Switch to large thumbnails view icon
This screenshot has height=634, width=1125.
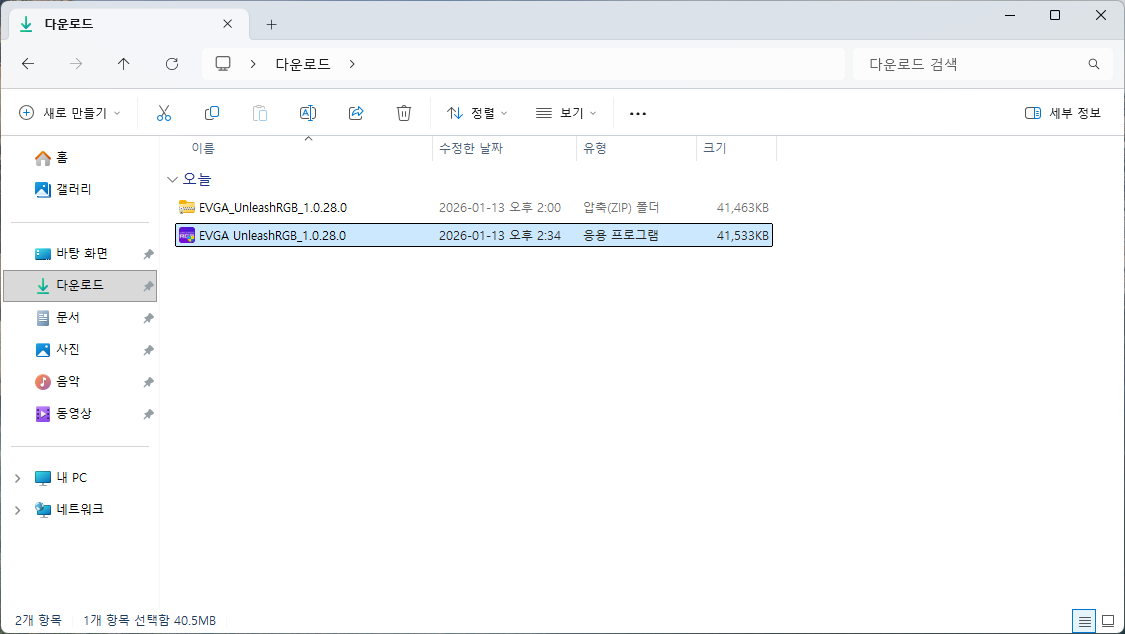[1108, 621]
